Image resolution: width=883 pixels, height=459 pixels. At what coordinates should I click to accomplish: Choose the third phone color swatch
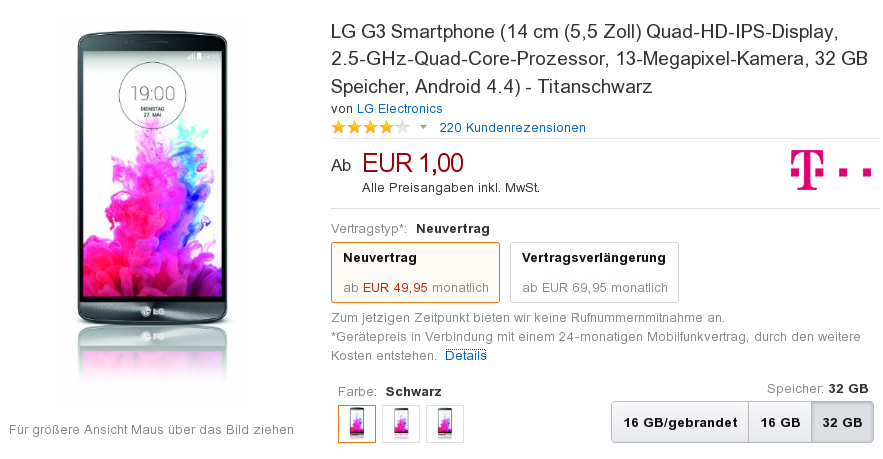tap(445, 424)
